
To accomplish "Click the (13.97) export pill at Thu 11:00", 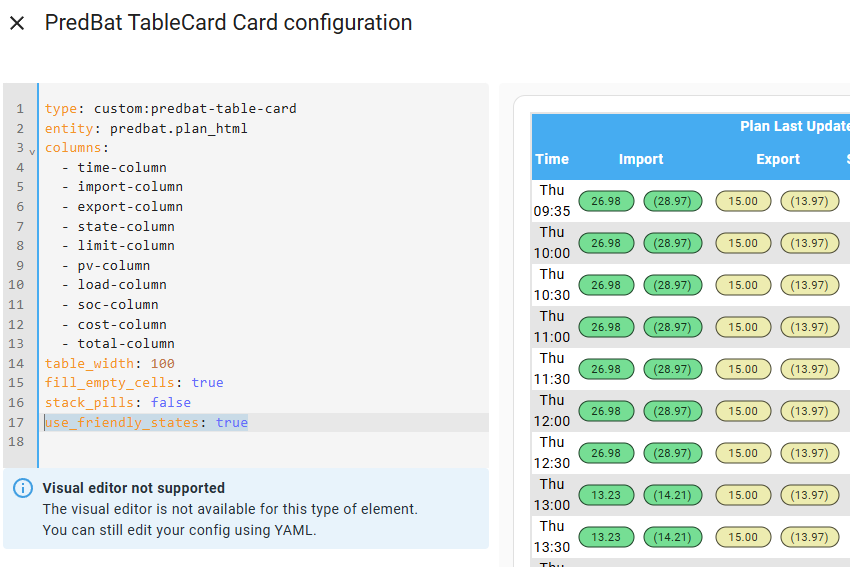I will (x=810, y=327).
